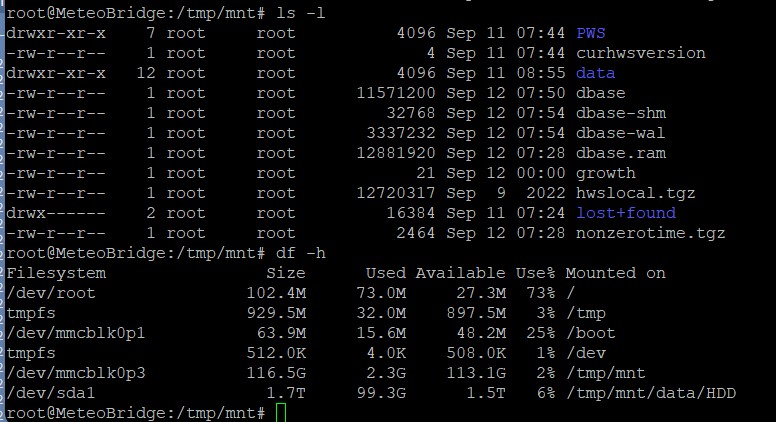Click the /dev/sda1 filesystem entry
The height and width of the screenshot is (422, 776).
tap(50, 393)
